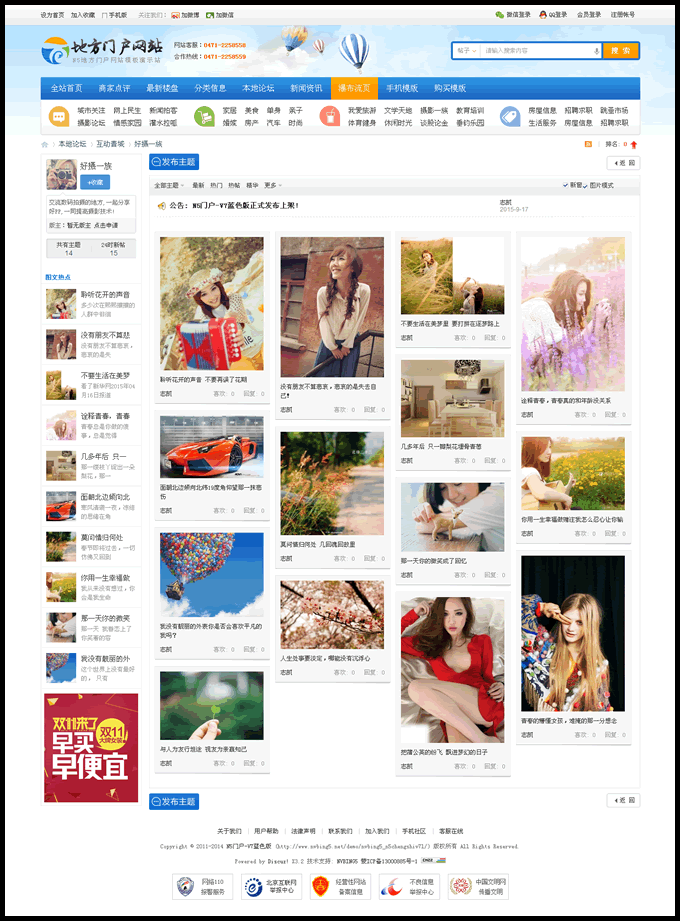
Task: Click the green shopping cart category icon
Action: click(204, 116)
